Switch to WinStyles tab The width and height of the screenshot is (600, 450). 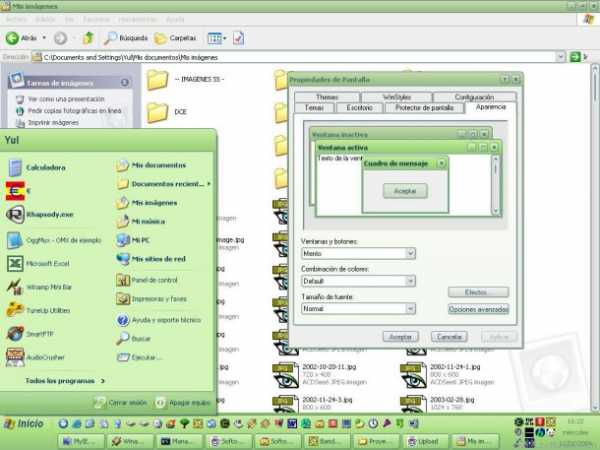pos(397,97)
